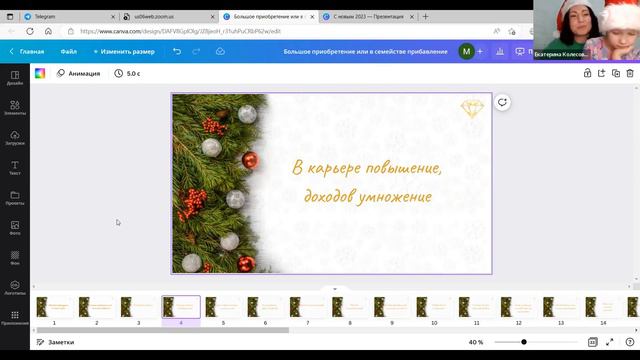Select the text В карьере повышение on slide
This screenshot has height=360, width=640.
(x=367, y=168)
